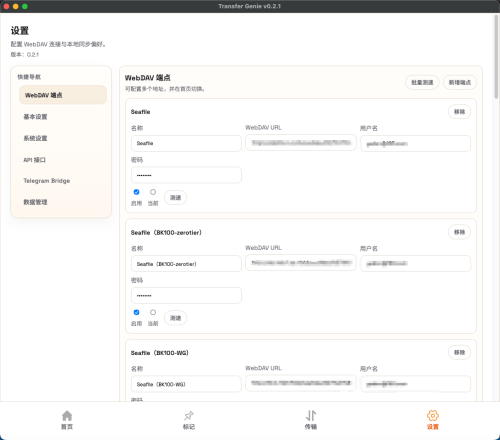Select the orange settings gear icon
This screenshot has width=500, height=440.
click(x=433, y=416)
